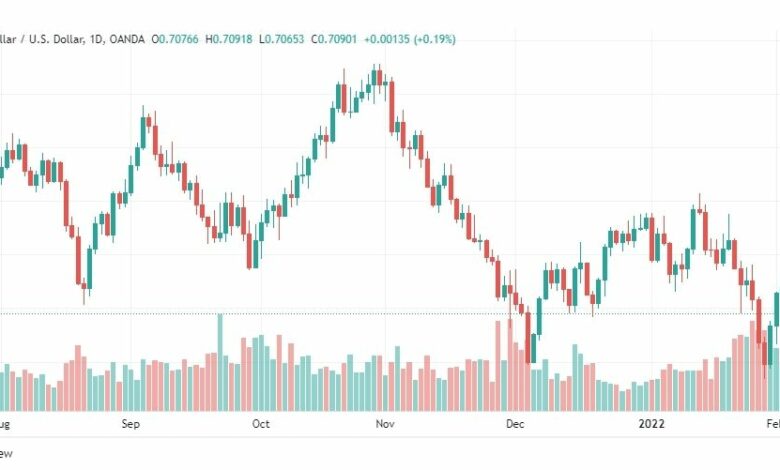
Task: Click the Nov label on time axis
Action: (x=385, y=424)
